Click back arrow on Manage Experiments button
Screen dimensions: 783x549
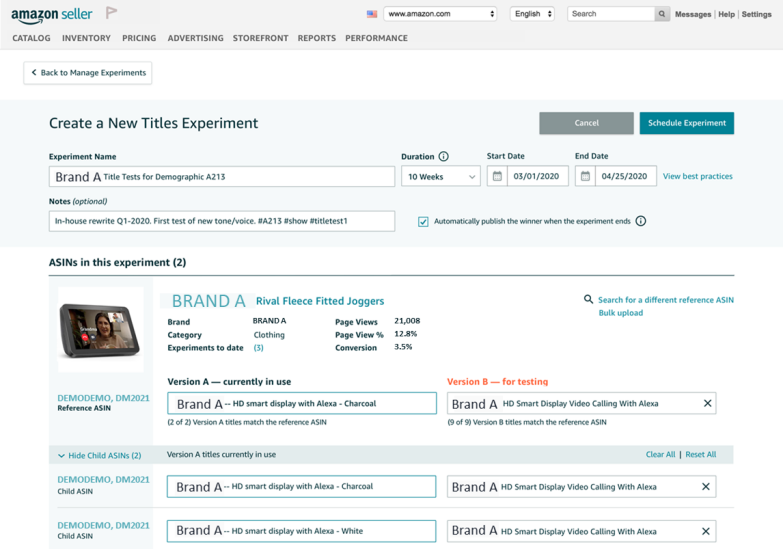pos(34,72)
